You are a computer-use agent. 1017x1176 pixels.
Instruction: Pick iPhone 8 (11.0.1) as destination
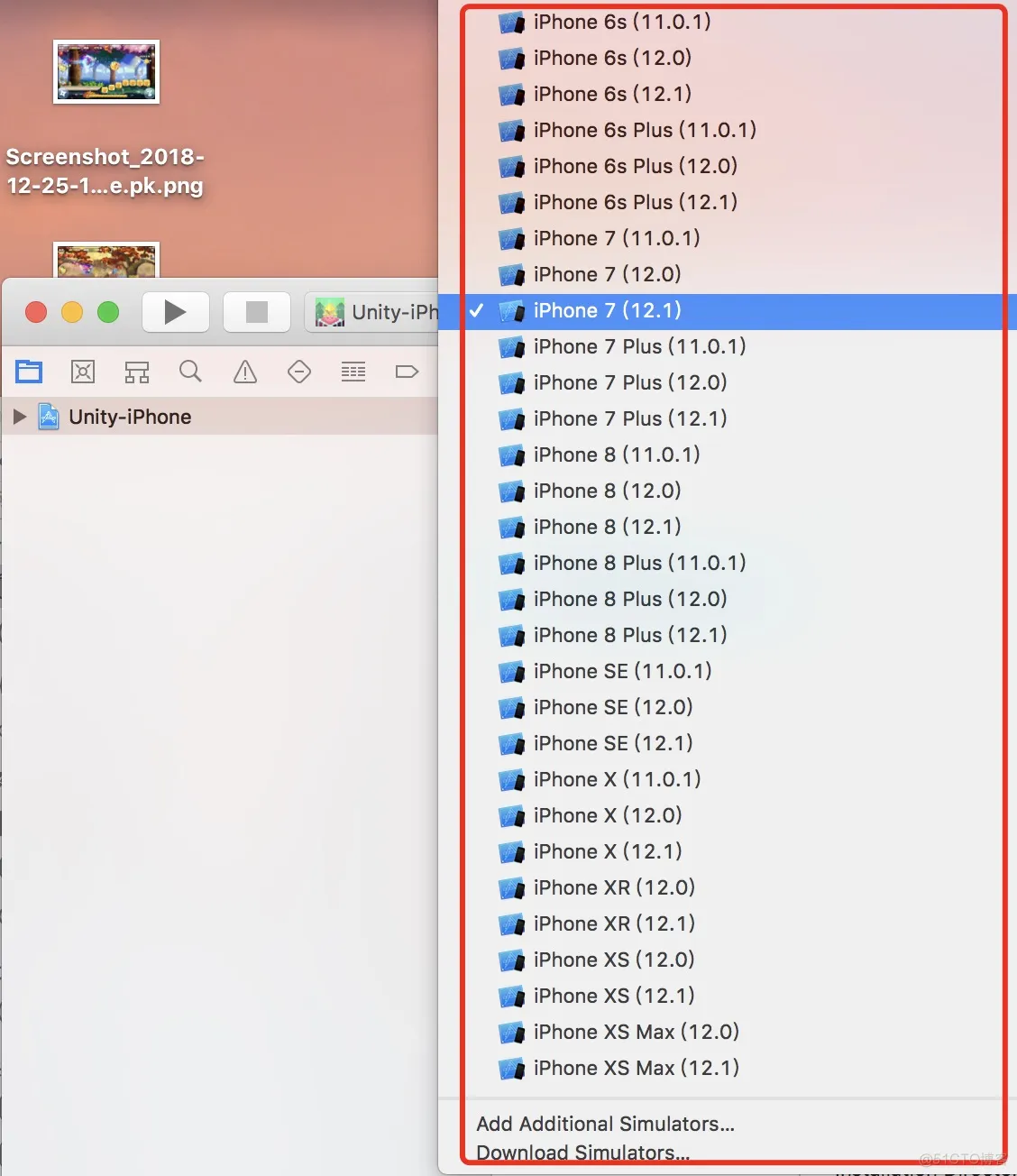[728, 455]
